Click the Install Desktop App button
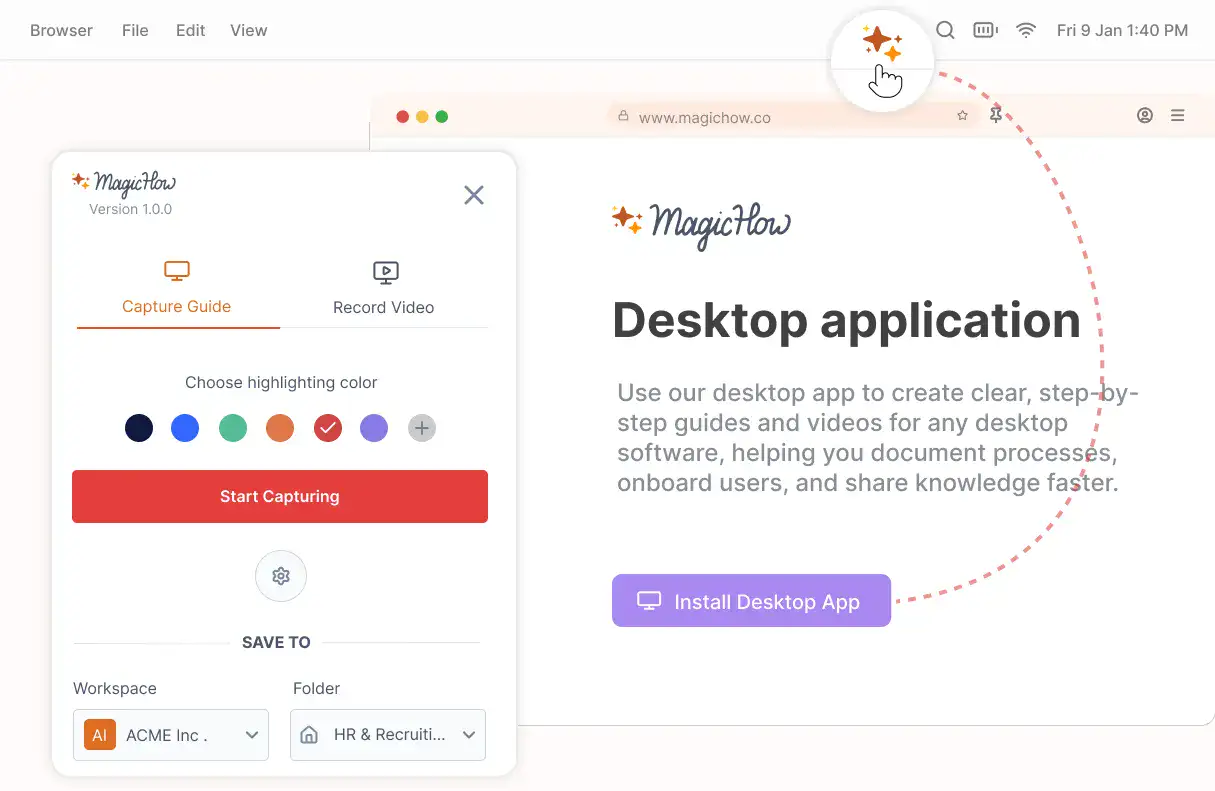The width and height of the screenshot is (1215, 791). pos(751,601)
